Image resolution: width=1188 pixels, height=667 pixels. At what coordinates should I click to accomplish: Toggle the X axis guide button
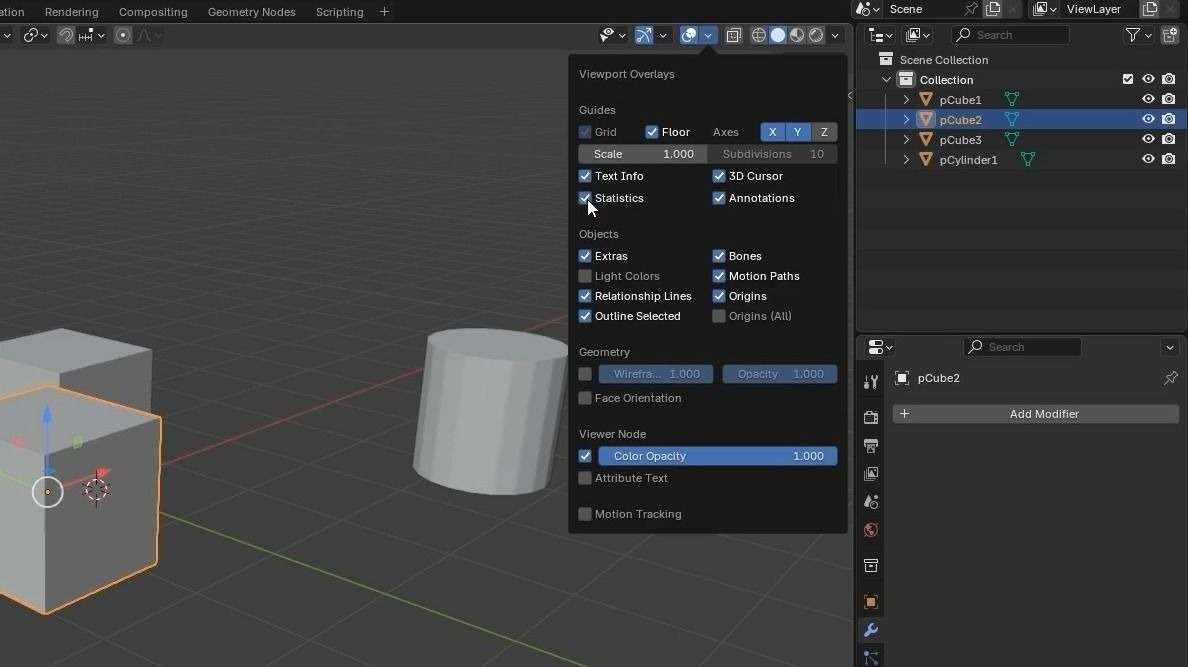773,132
